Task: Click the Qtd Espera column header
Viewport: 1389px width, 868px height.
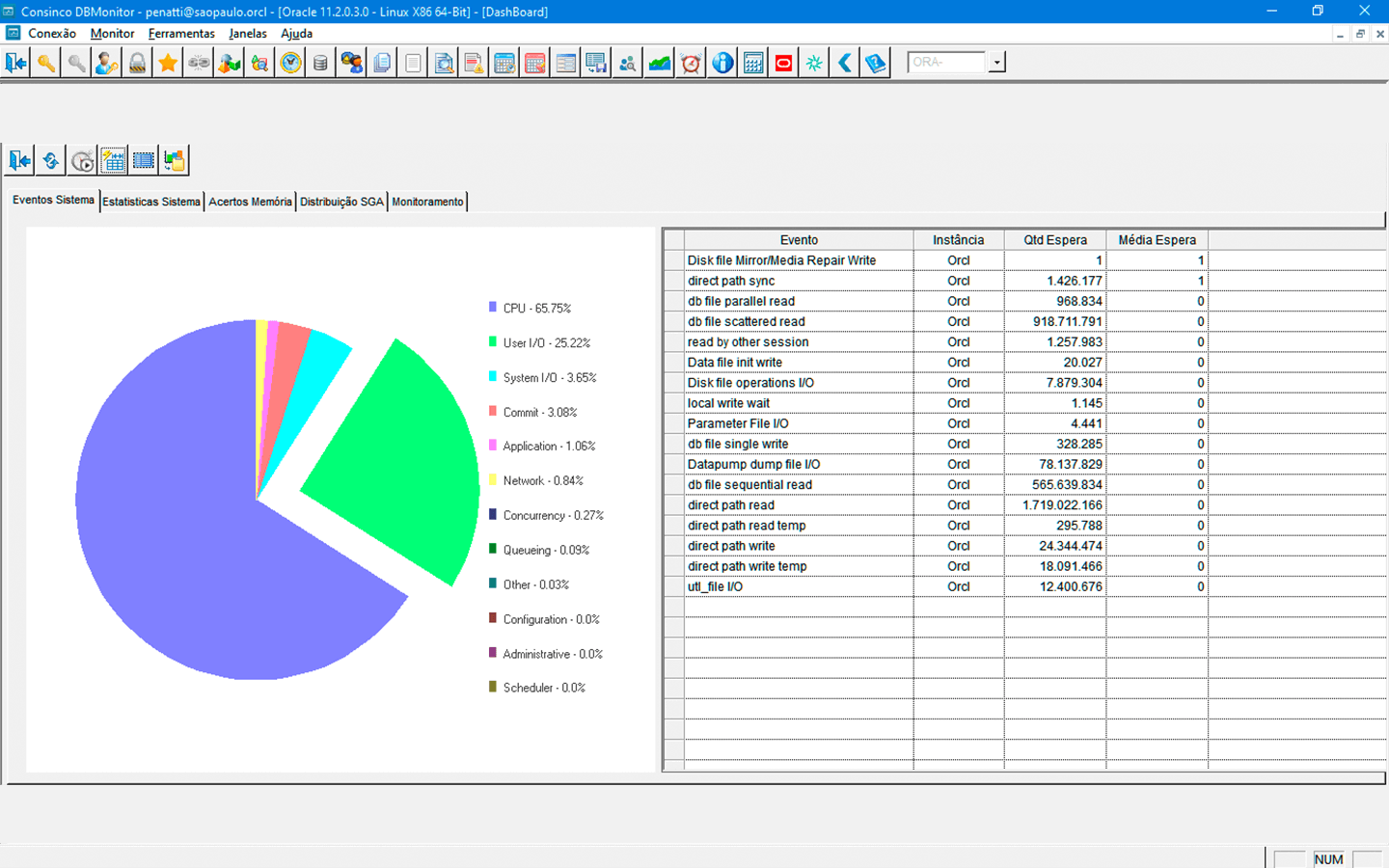Action: click(x=1054, y=240)
